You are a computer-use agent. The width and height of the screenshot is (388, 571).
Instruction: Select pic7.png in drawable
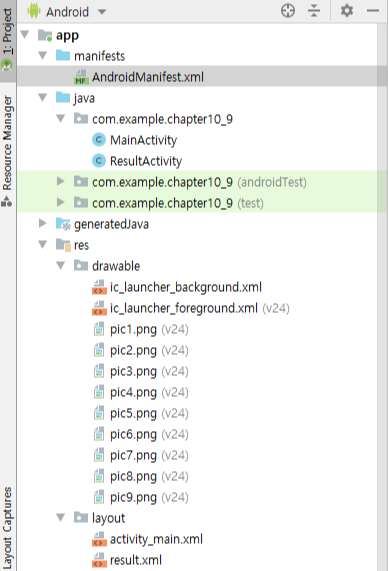pyautogui.click(x=149, y=456)
